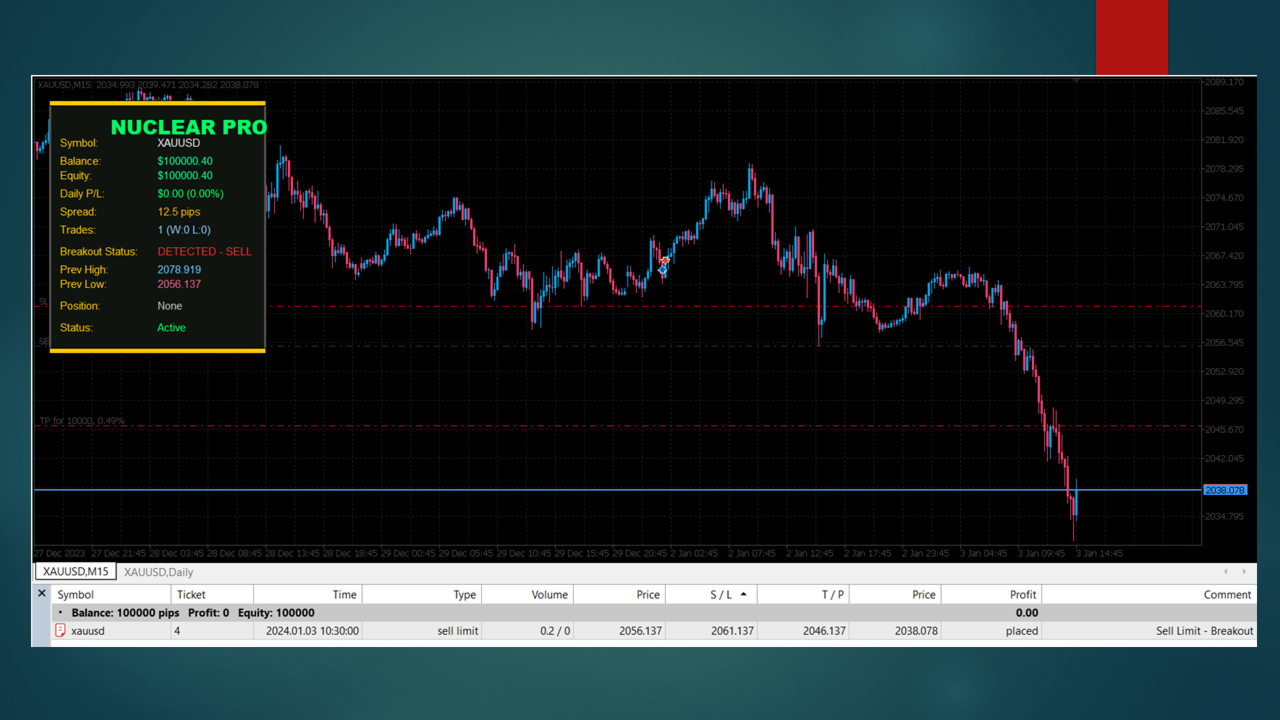Click the right chart-tab scroll arrow
The image size is (1280, 720).
coord(1244,572)
